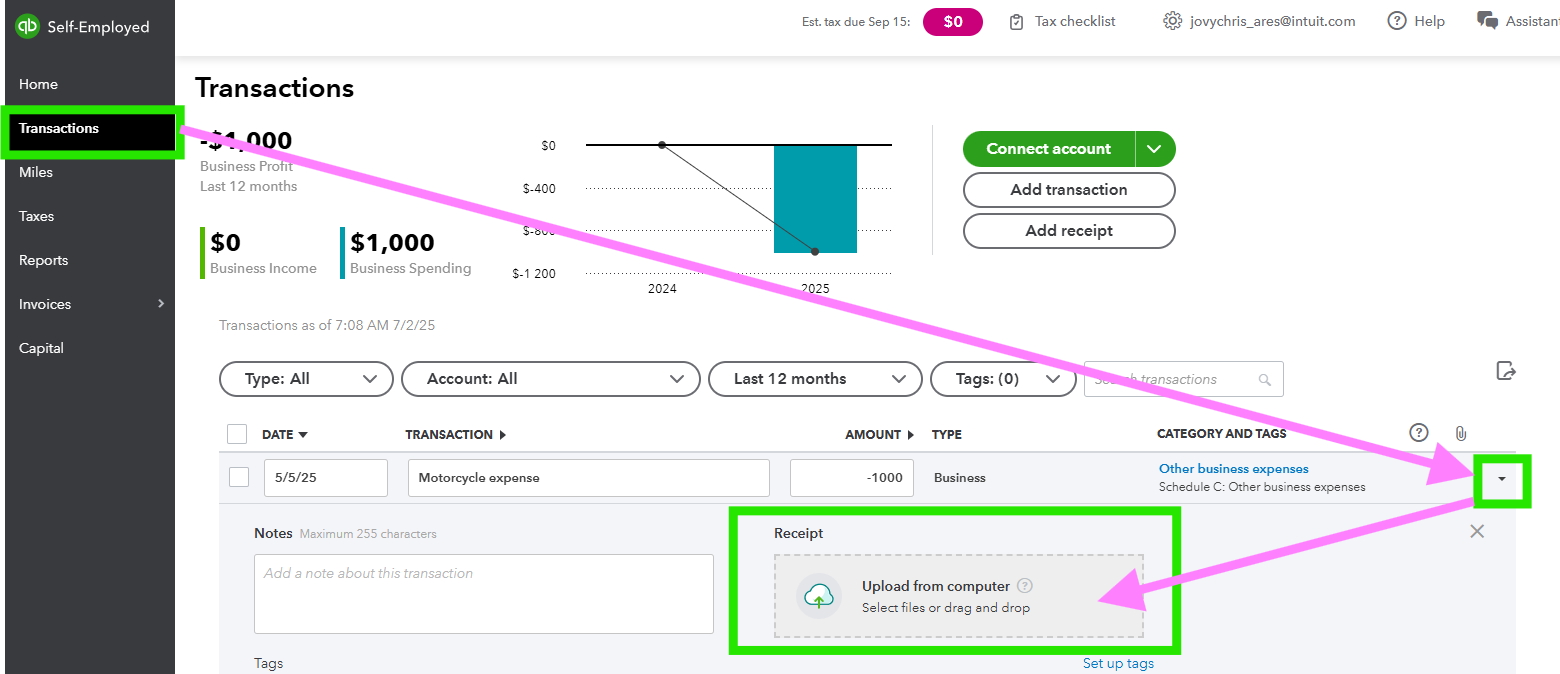Click the 2024 data point on chart

[x=662, y=145]
